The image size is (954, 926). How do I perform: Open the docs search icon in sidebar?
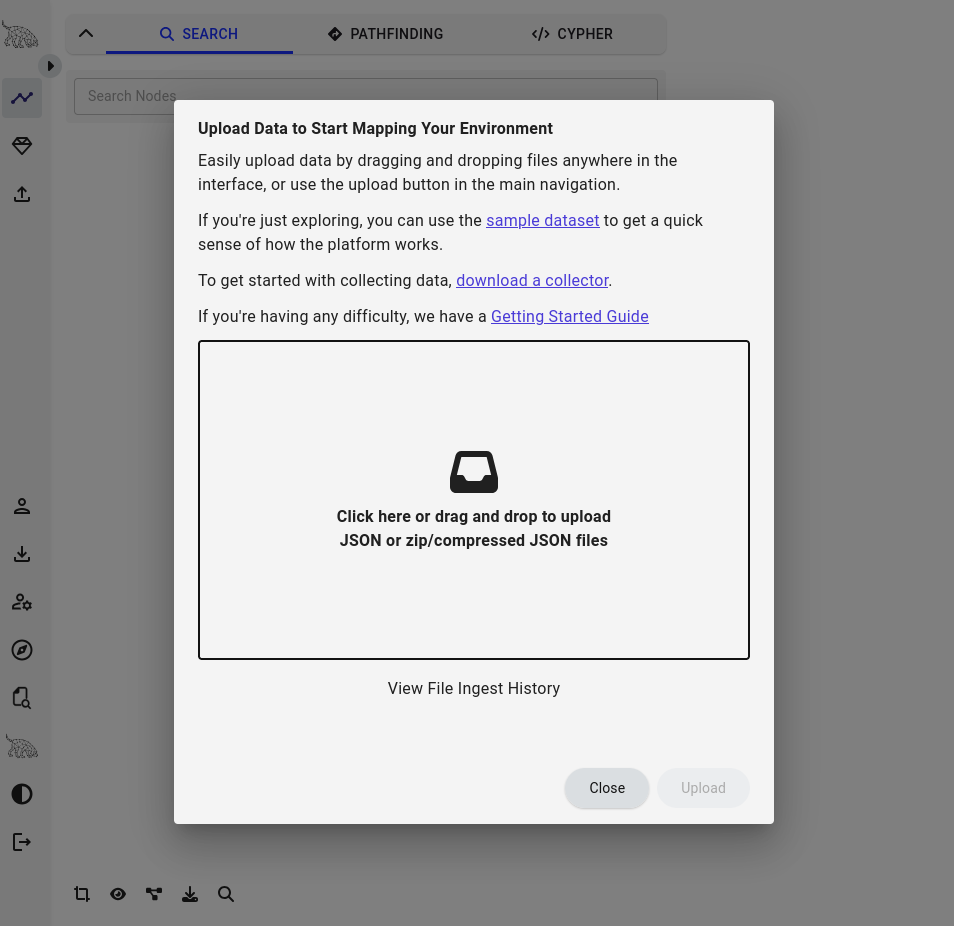pos(22,698)
